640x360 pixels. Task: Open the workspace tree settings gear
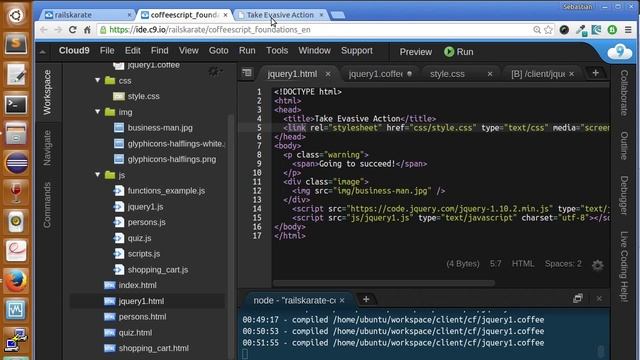point(214,72)
